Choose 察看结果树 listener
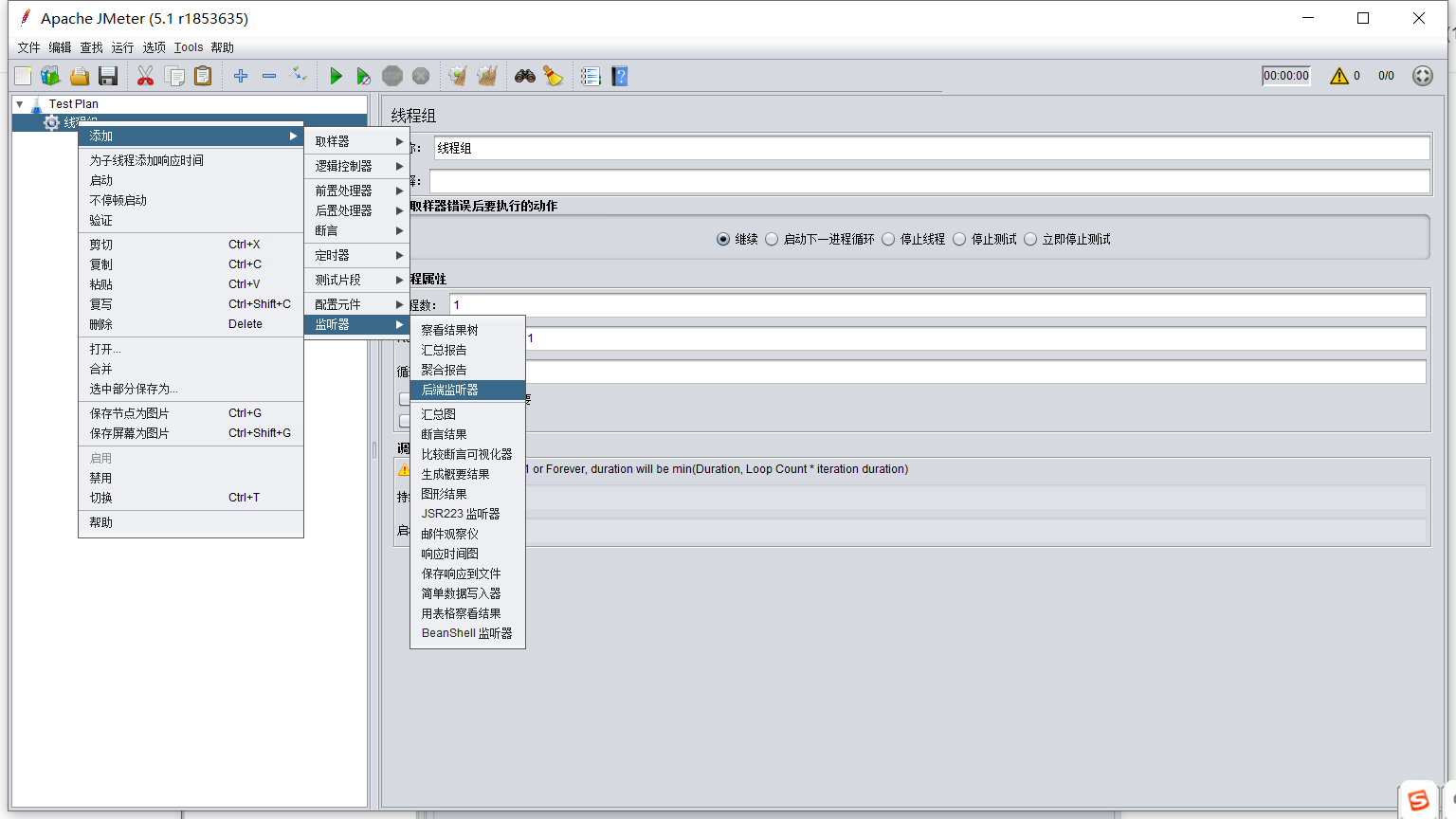 coord(467,330)
